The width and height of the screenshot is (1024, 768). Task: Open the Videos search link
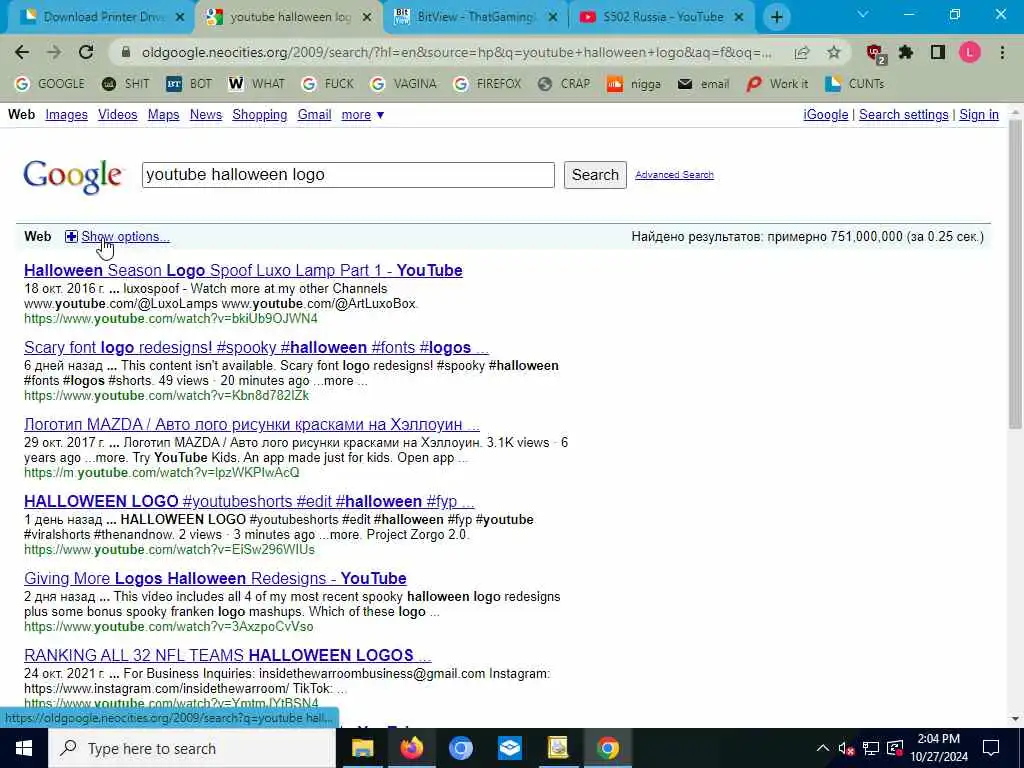[x=118, y=115]
